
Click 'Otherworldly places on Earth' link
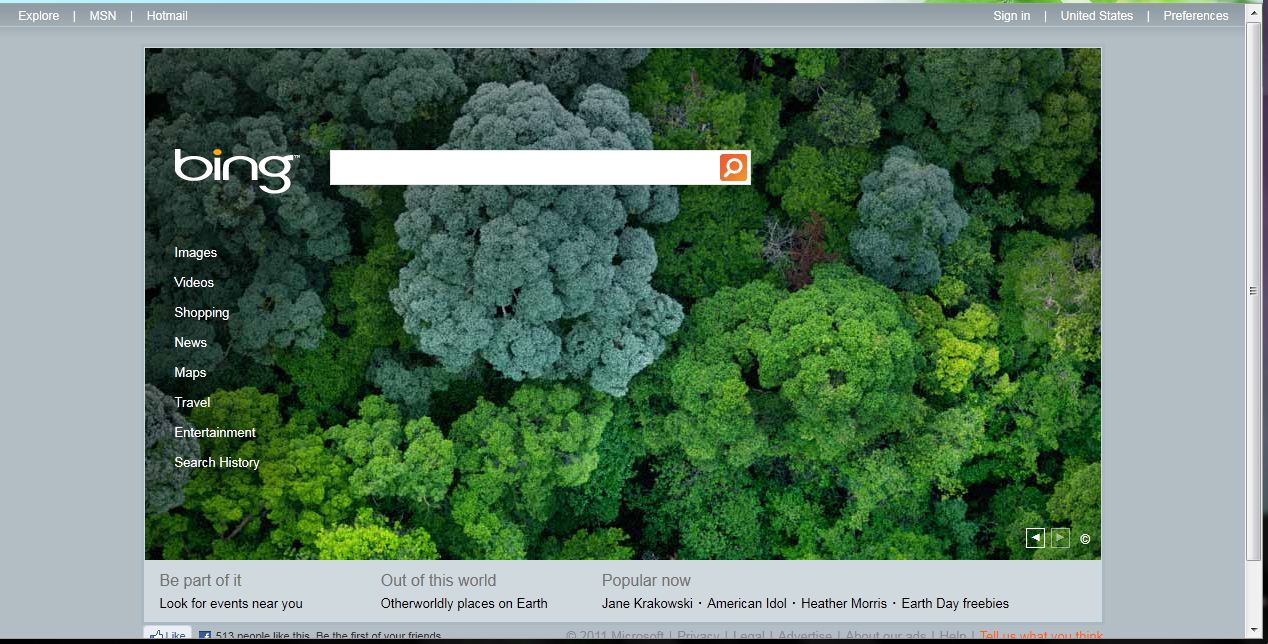click(x=464, y=604)
